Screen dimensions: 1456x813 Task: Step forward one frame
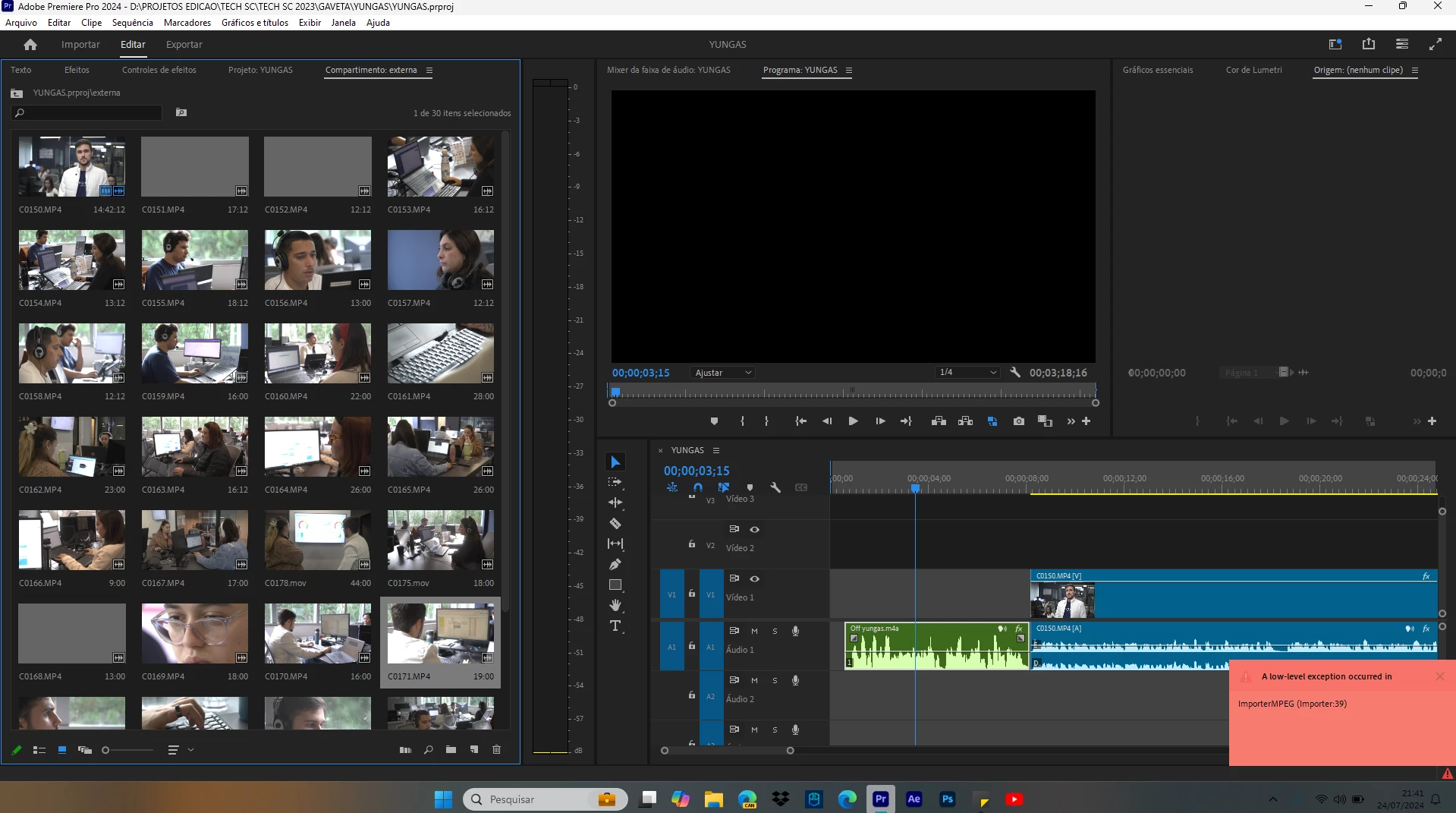[880, 421]
